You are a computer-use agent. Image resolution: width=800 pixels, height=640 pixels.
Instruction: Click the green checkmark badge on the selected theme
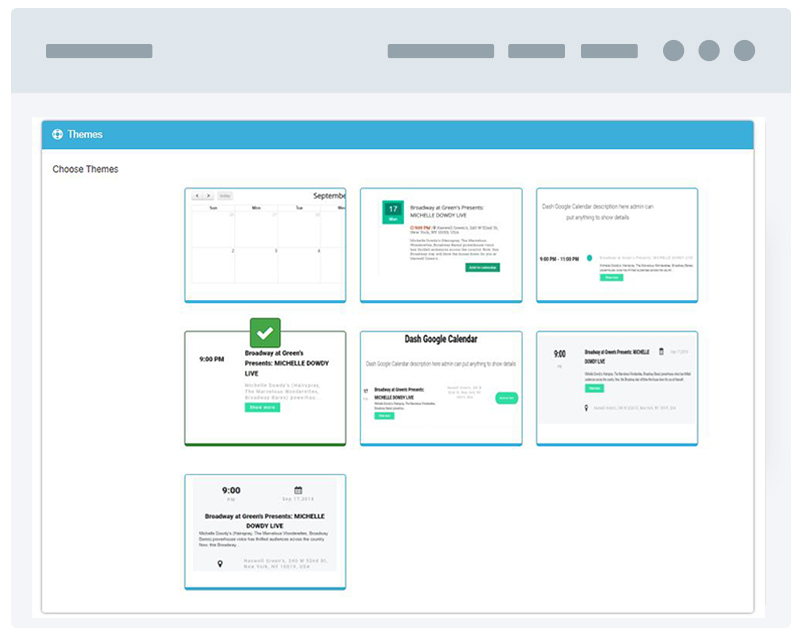pyautogui.click(x=265, y=333)
